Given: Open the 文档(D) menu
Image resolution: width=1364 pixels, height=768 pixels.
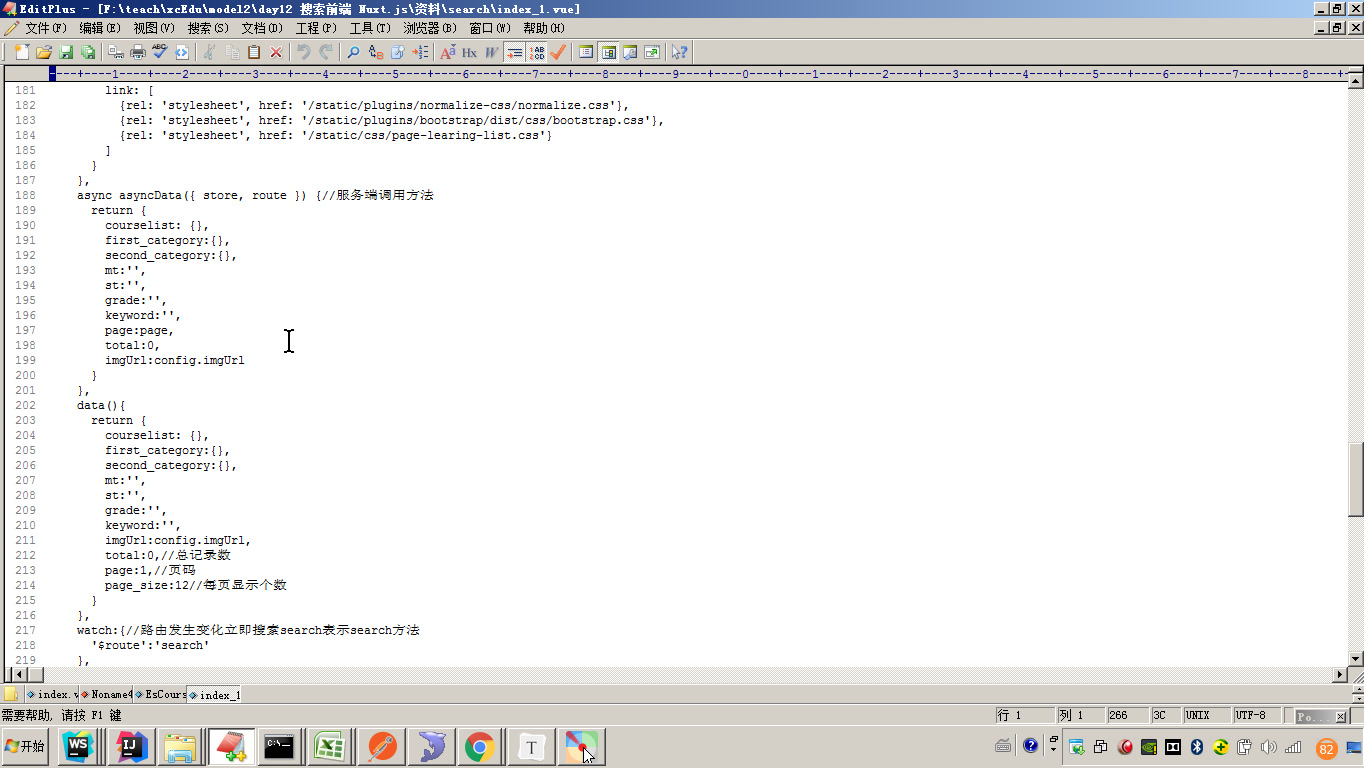Looking at the screenshot, I should pyautogui.click(x=262, y=28).
